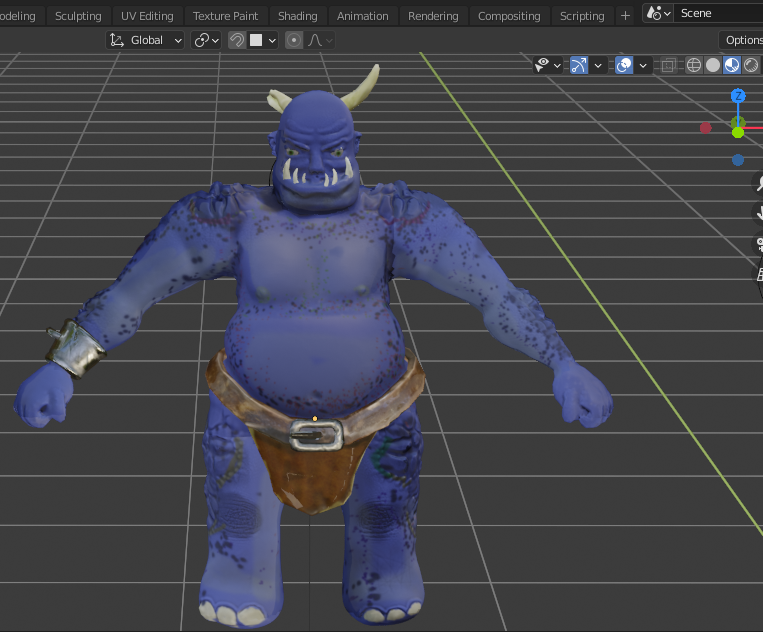Toggle proportional editing button
The image size is (763, 632).
pos(294,40)
